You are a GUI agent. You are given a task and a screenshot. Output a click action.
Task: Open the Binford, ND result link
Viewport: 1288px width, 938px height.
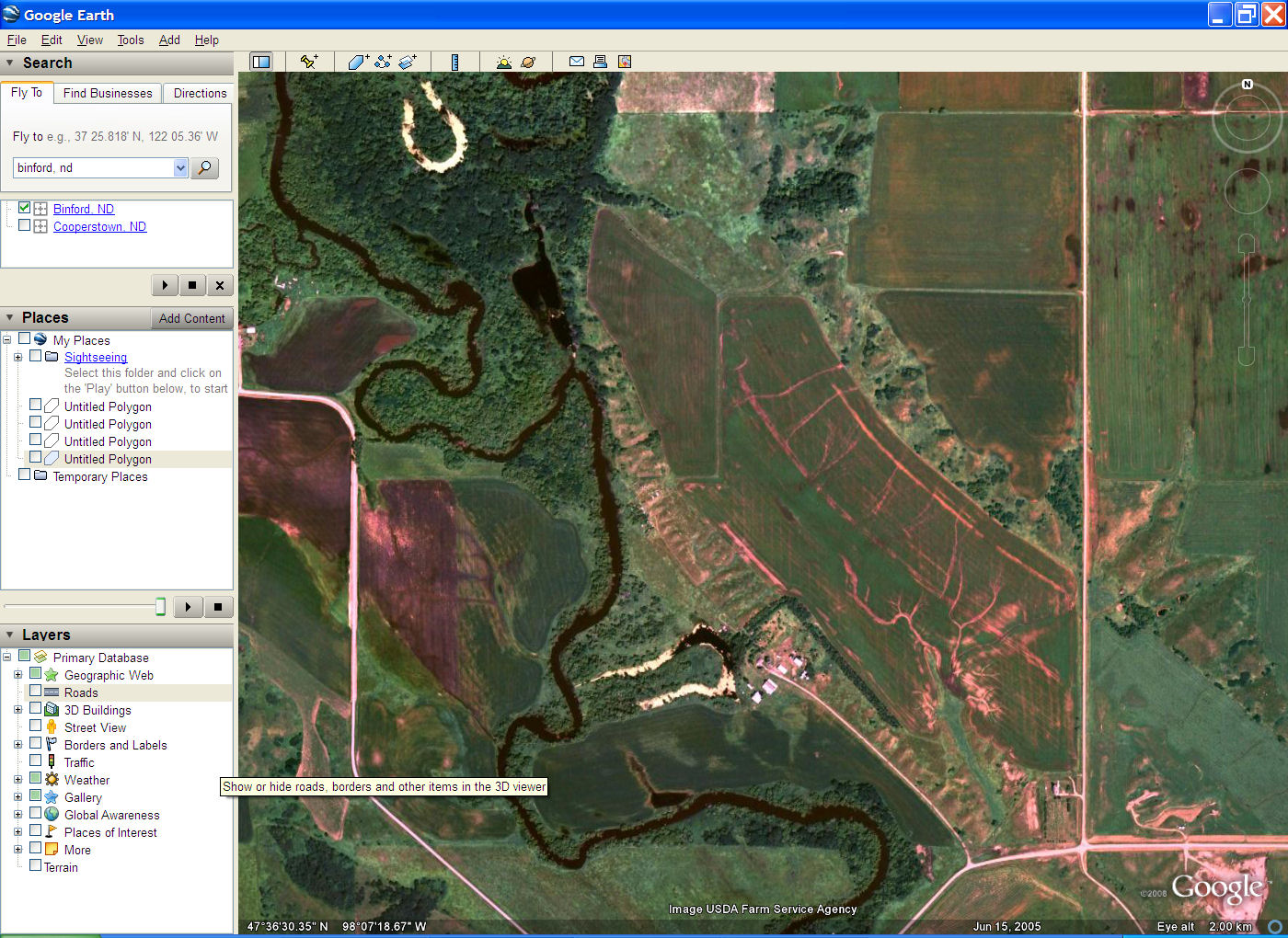[84, 209]
